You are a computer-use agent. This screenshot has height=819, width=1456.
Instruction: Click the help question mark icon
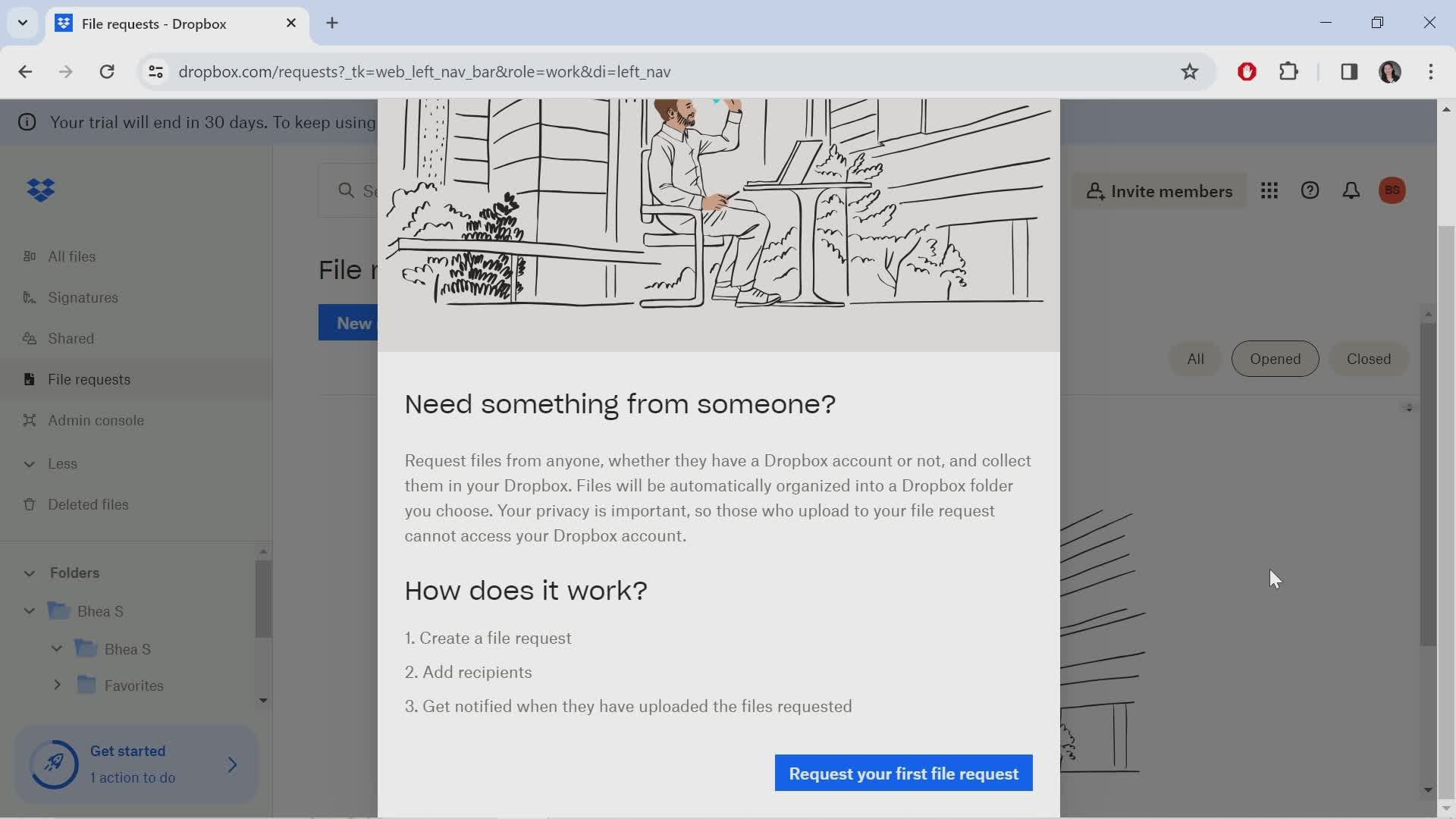coord(1310,190)
